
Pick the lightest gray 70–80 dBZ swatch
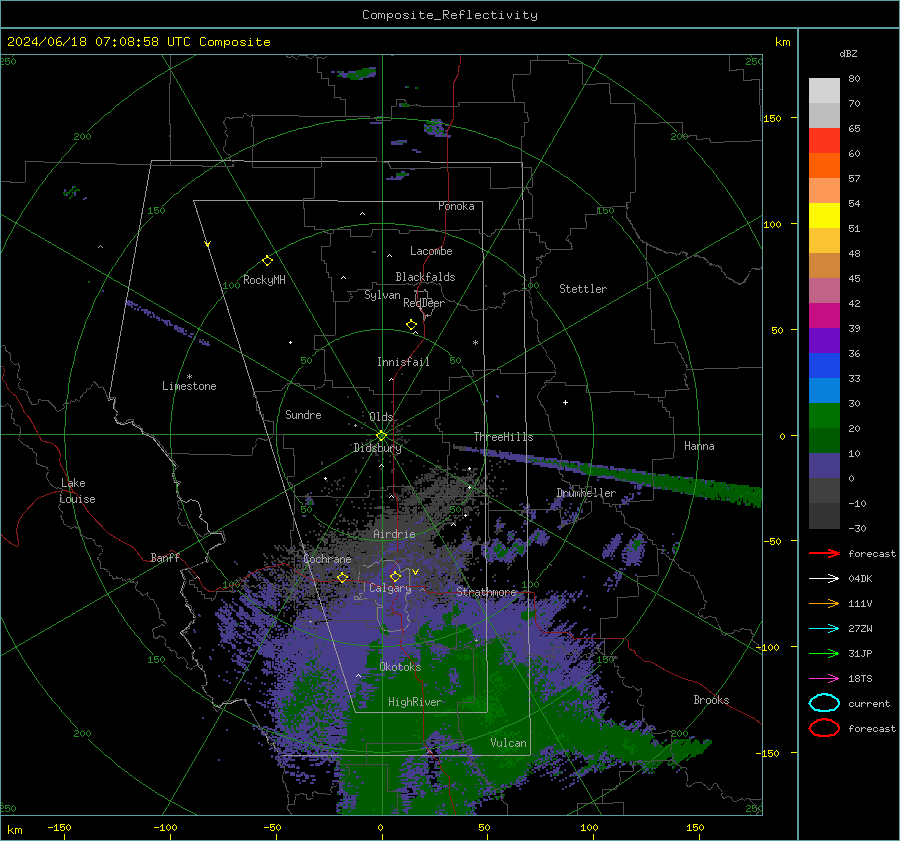(x=824, y=91)
